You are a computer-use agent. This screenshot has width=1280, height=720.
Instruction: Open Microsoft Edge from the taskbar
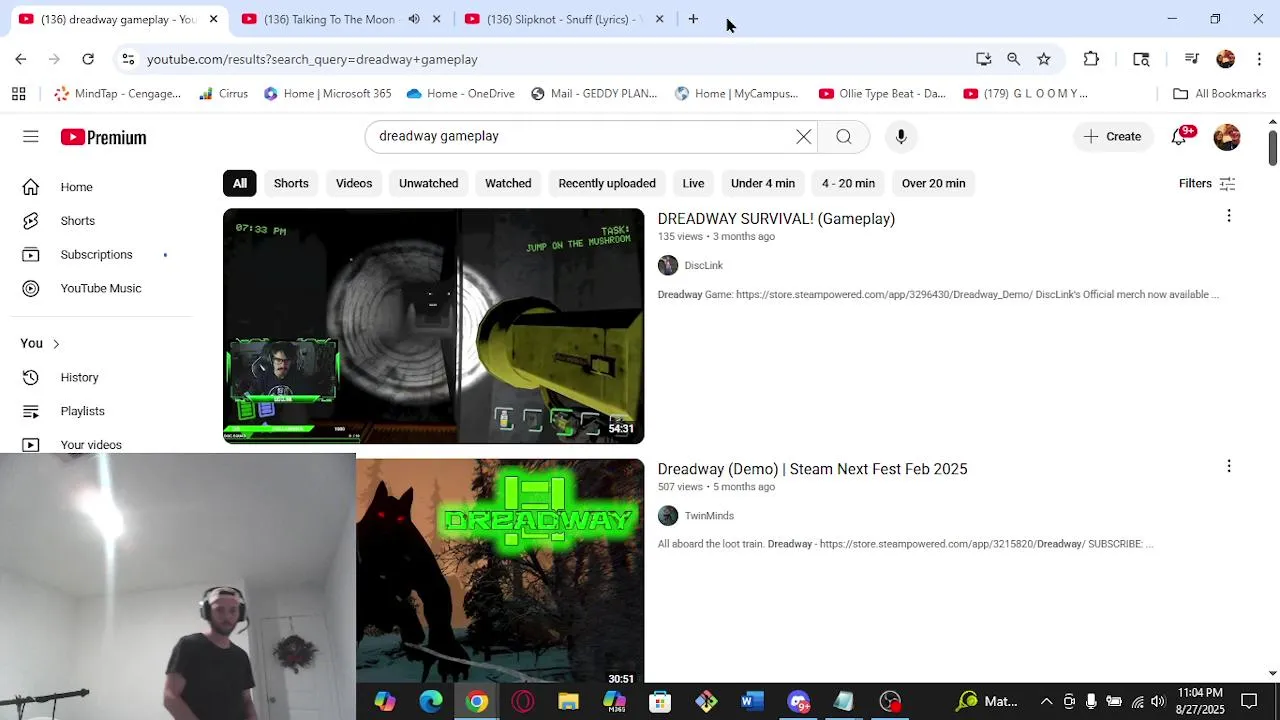tap(431, 701)
